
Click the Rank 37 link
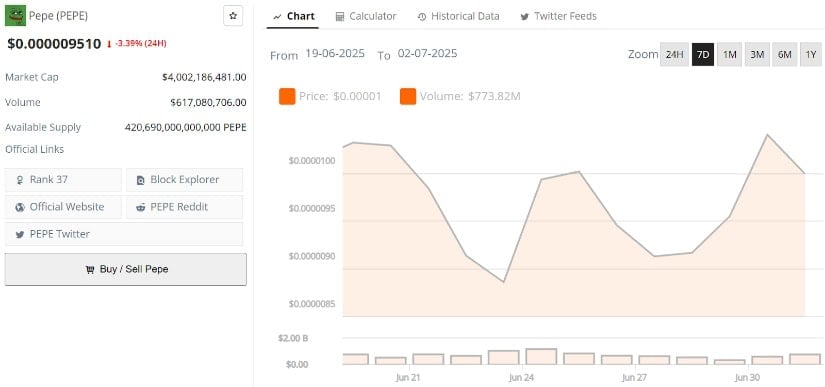click(63, 180)
